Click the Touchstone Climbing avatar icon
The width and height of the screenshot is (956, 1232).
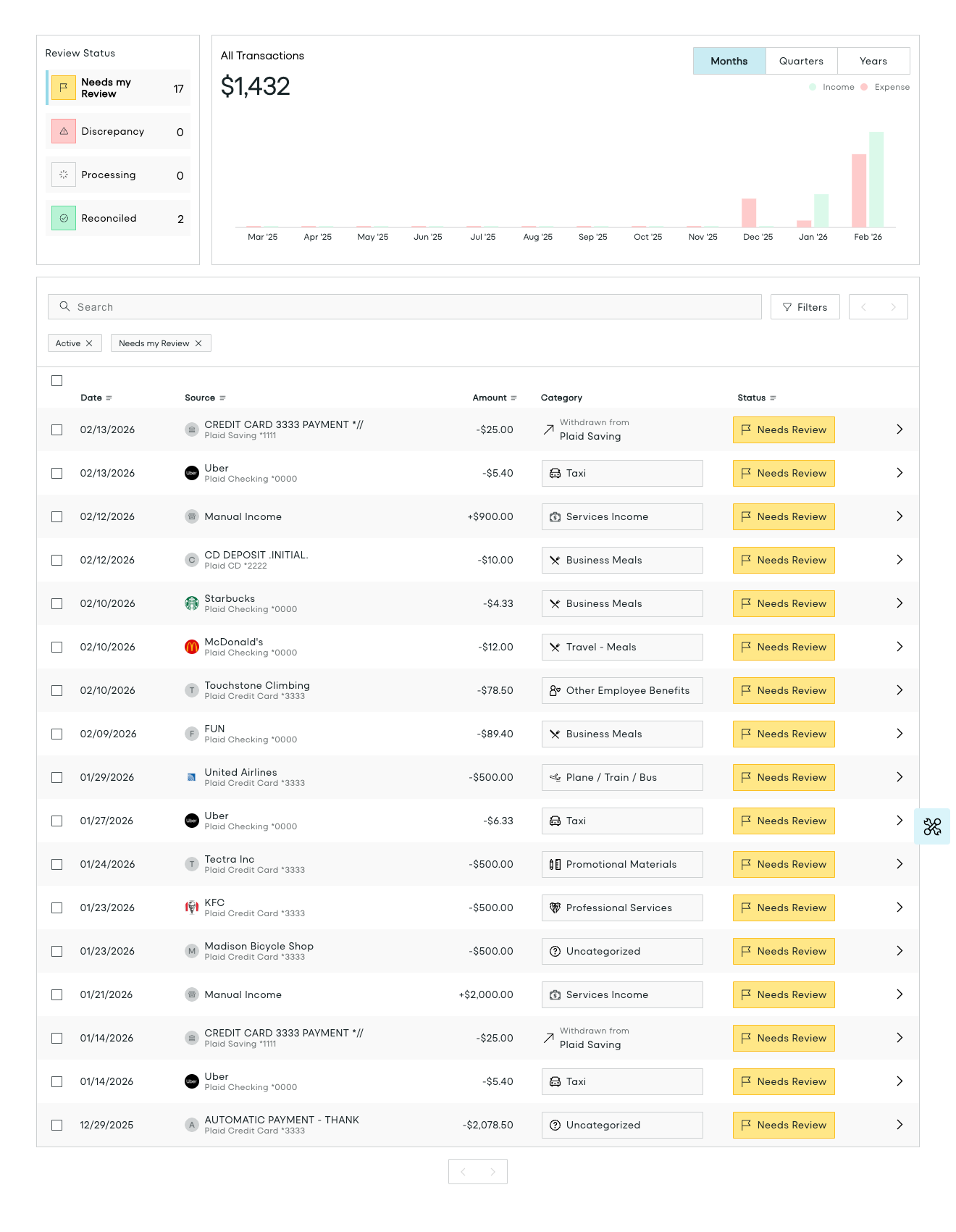click(192, 690)
